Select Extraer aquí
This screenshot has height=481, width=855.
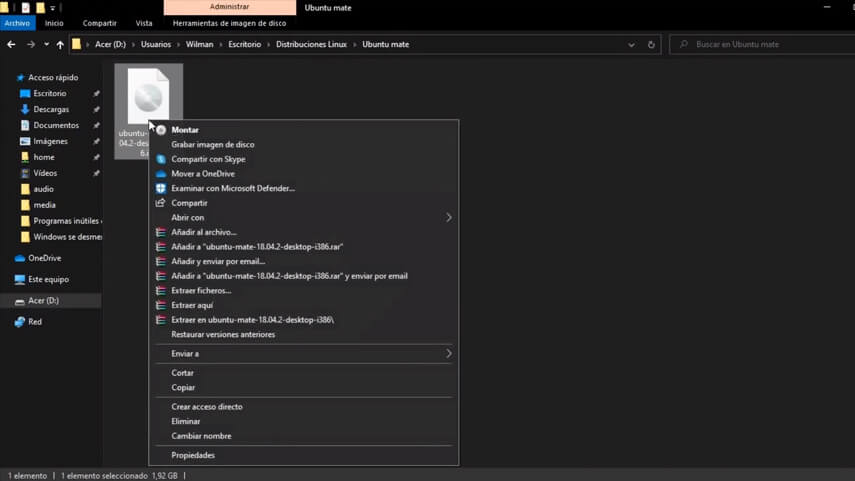(x=192, y=305)
